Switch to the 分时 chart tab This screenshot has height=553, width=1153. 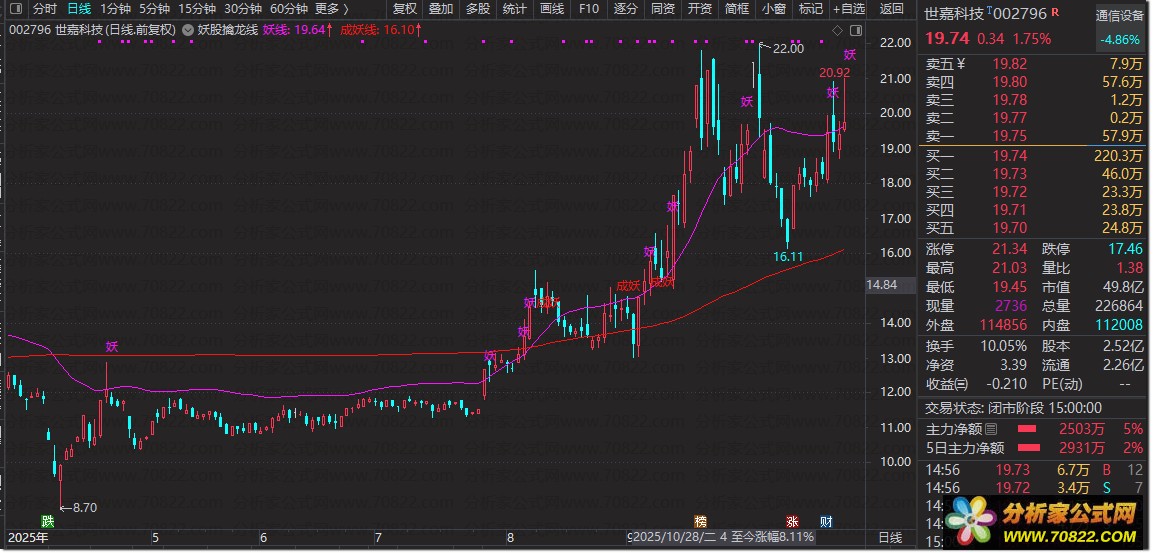(x=44, y=9)
